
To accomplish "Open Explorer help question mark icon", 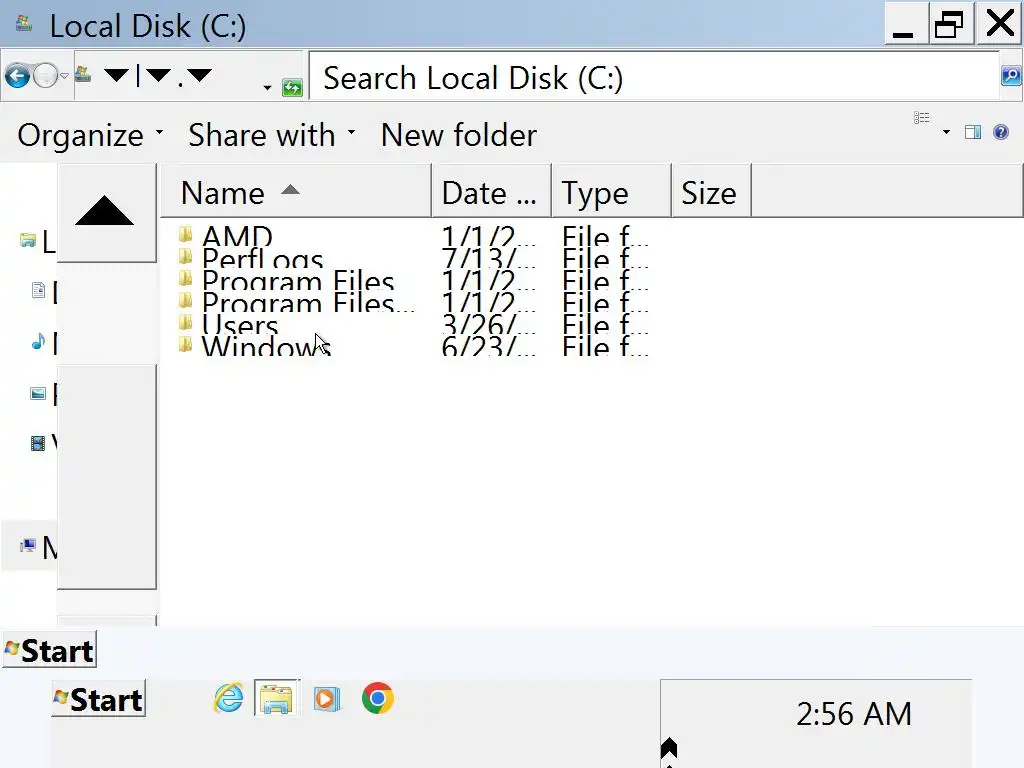I will coord(1001,132).
